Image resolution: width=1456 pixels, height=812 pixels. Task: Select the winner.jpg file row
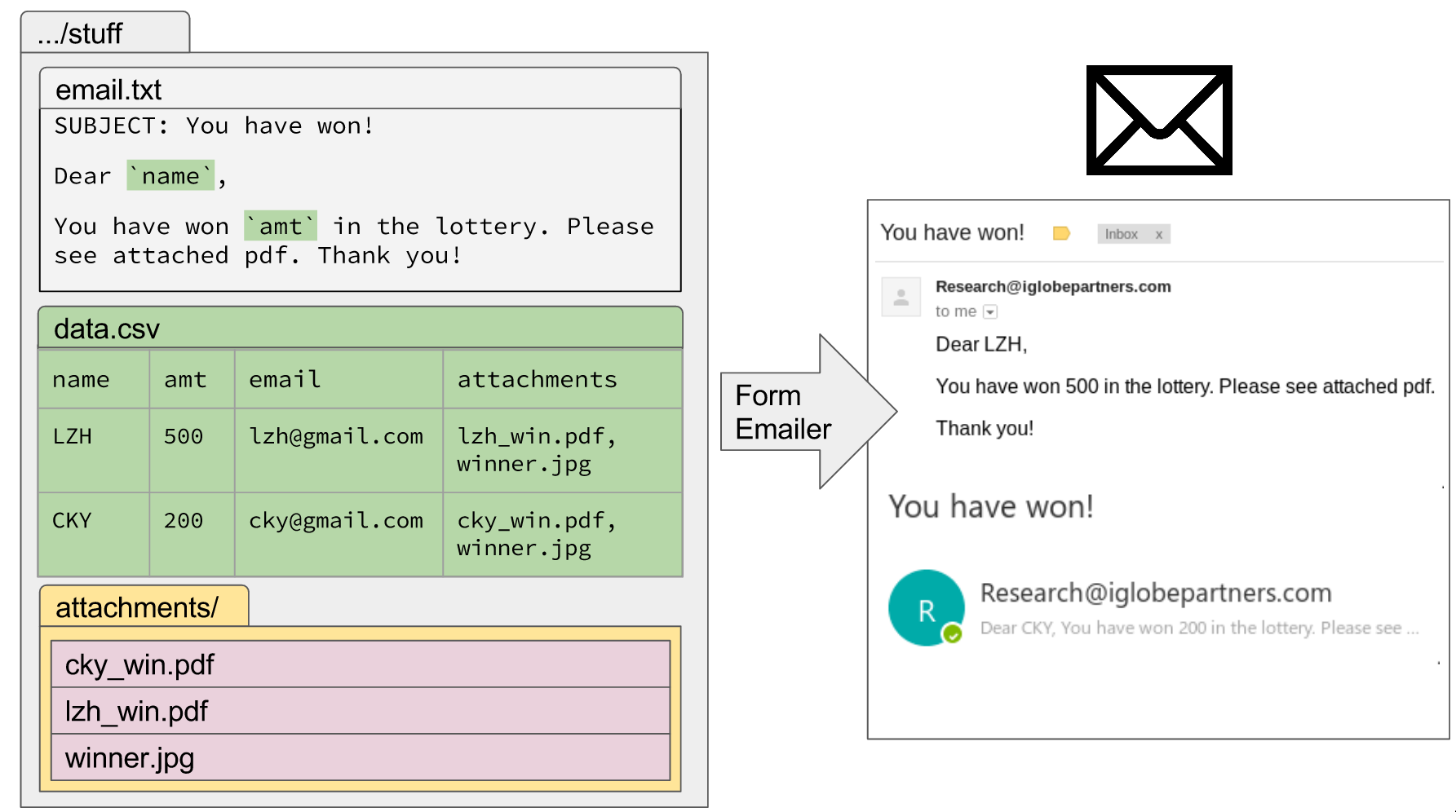coord(361,757)
